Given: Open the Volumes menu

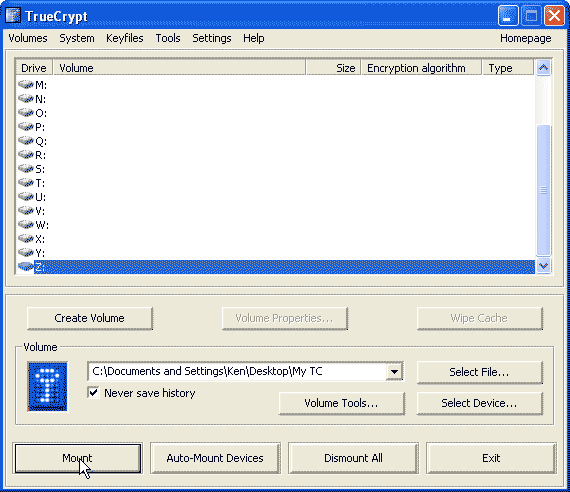Looking at the screenshot, I should [28, 38].
